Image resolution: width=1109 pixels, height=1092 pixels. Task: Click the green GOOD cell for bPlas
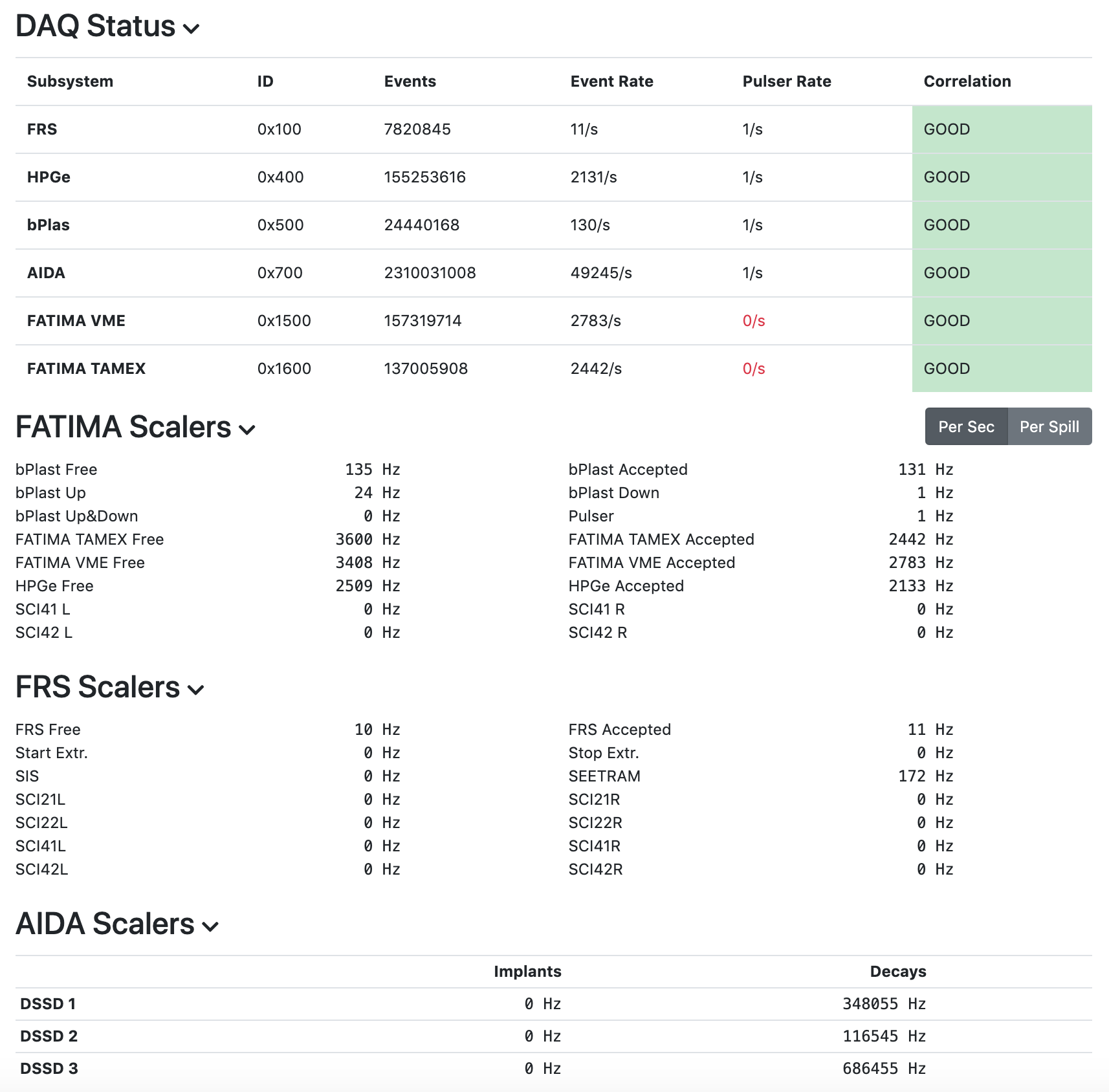[1001, 225]
